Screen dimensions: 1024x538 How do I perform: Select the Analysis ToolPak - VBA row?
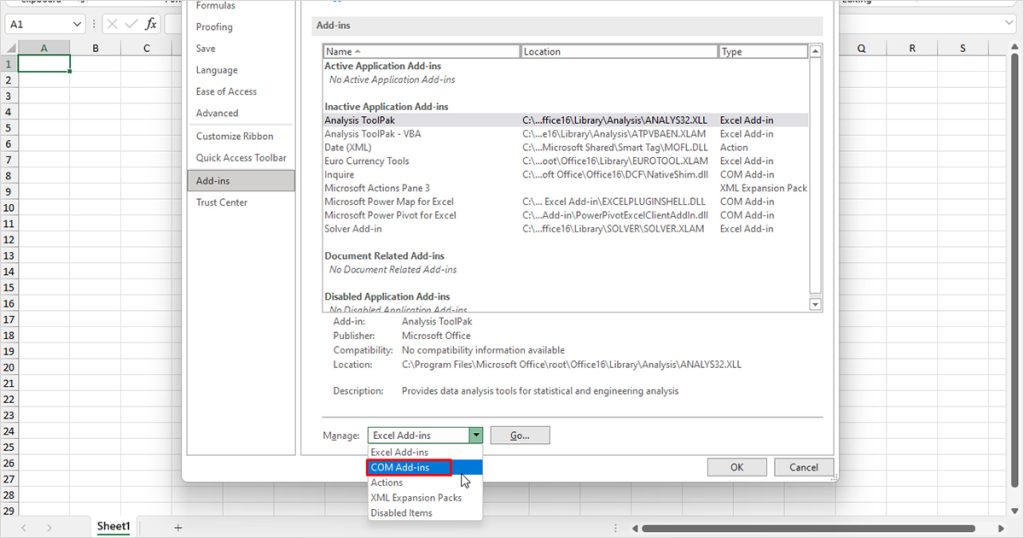(x=566, y=134)
